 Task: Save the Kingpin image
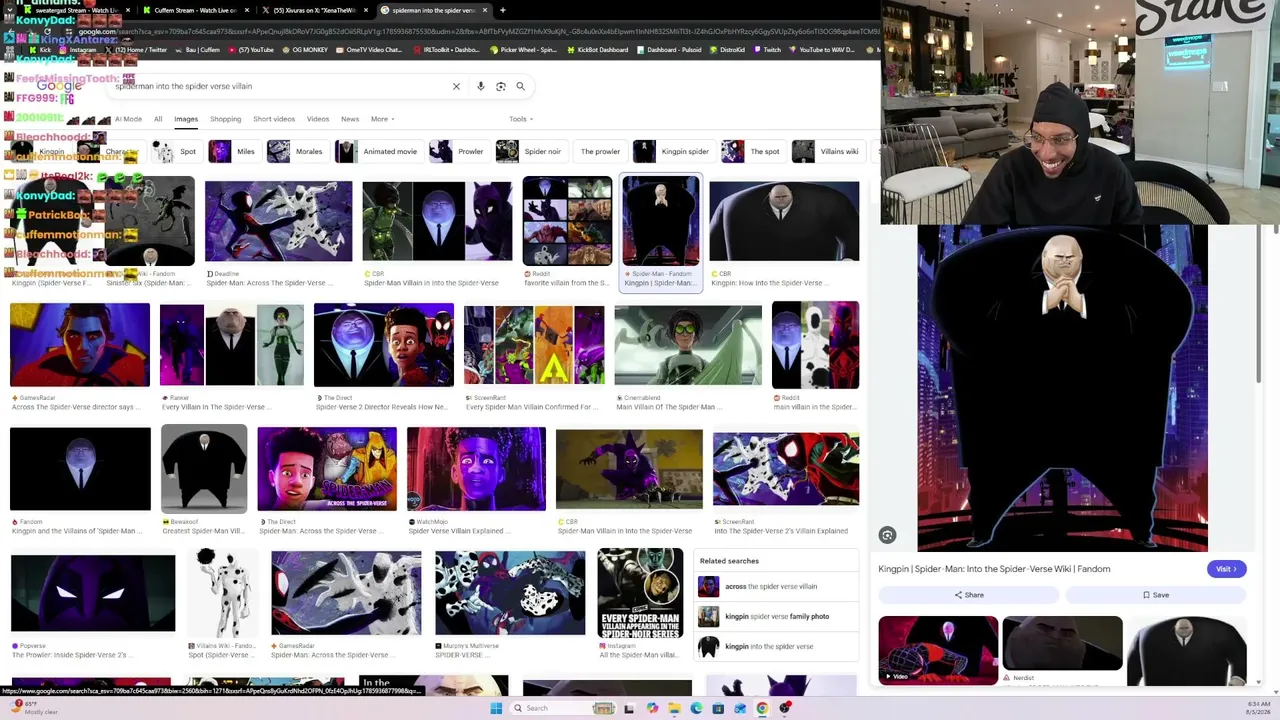(x=1156, y=595)
